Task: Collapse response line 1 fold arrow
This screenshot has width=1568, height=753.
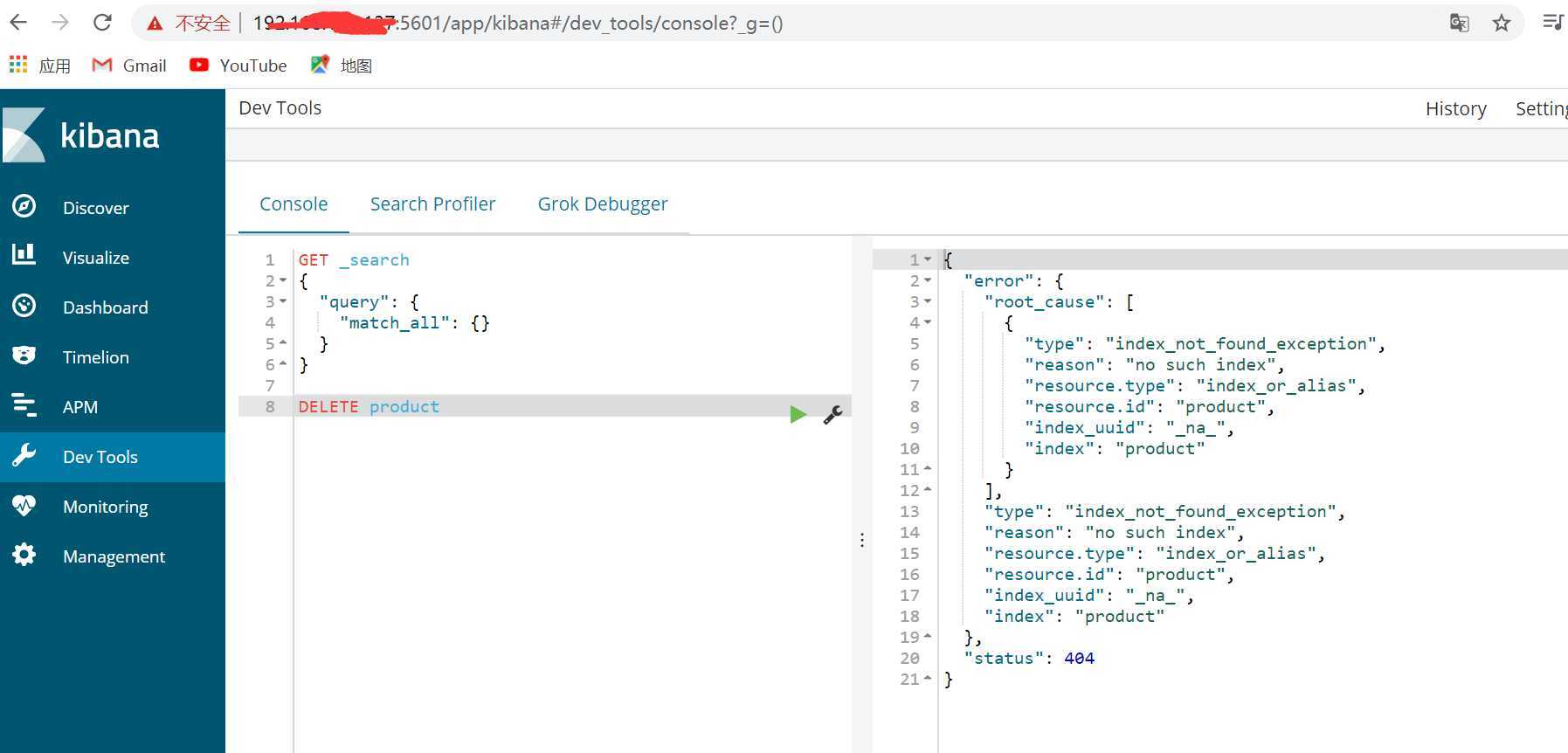Action: 928,259
